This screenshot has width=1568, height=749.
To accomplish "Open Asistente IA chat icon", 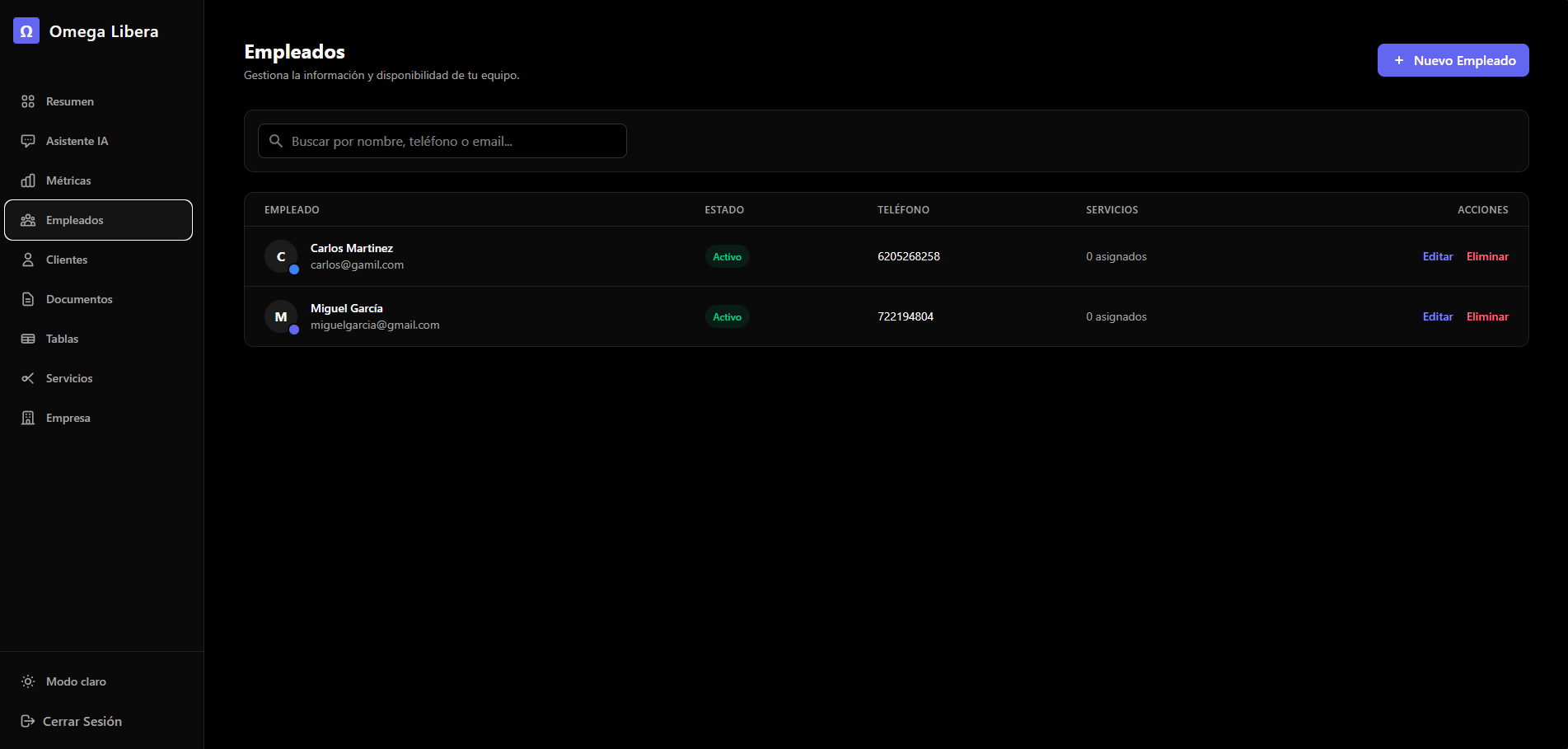I will click(28, 141).
